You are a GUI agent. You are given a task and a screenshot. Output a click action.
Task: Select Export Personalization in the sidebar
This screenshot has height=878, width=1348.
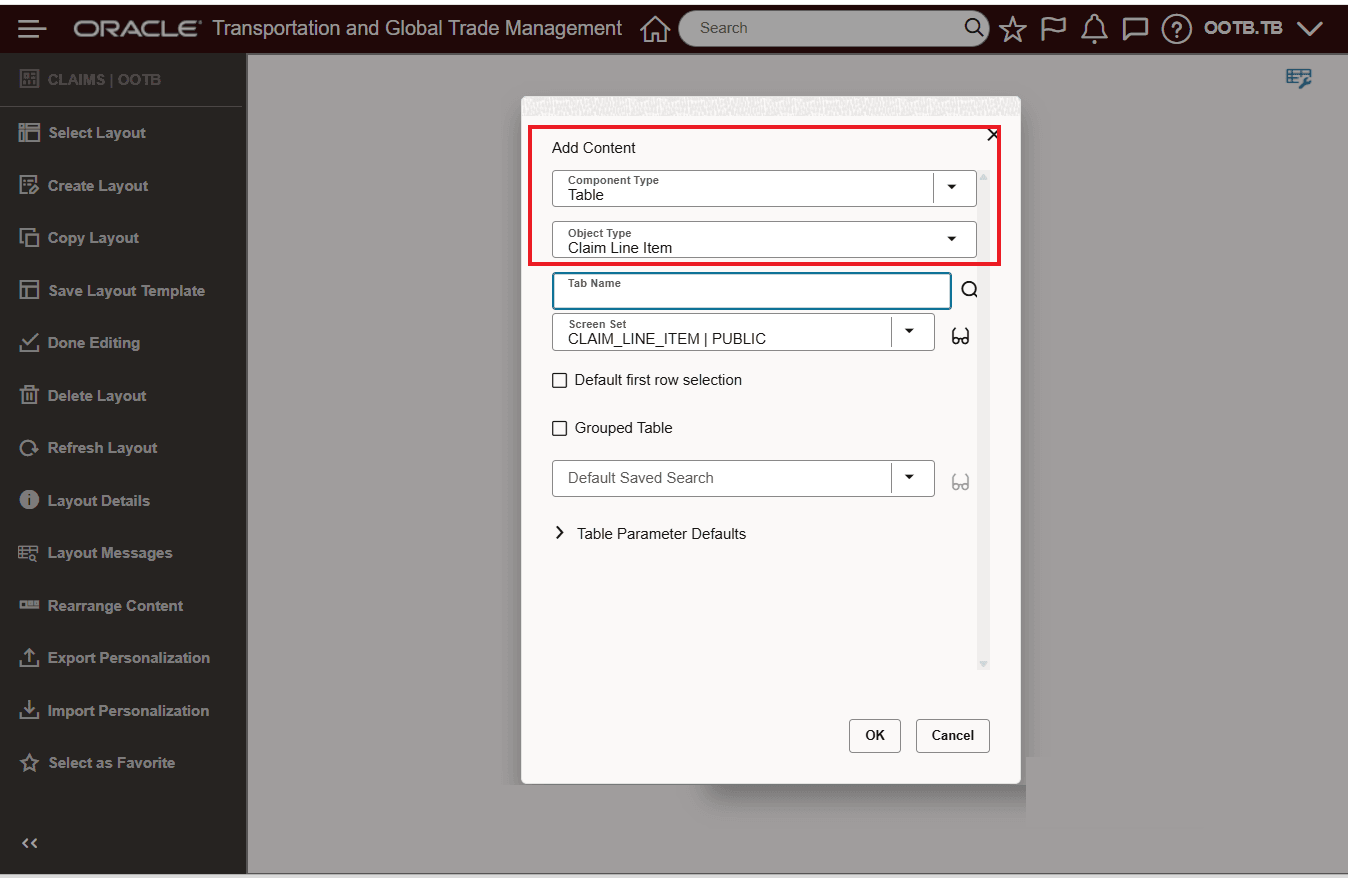point(128,657)
